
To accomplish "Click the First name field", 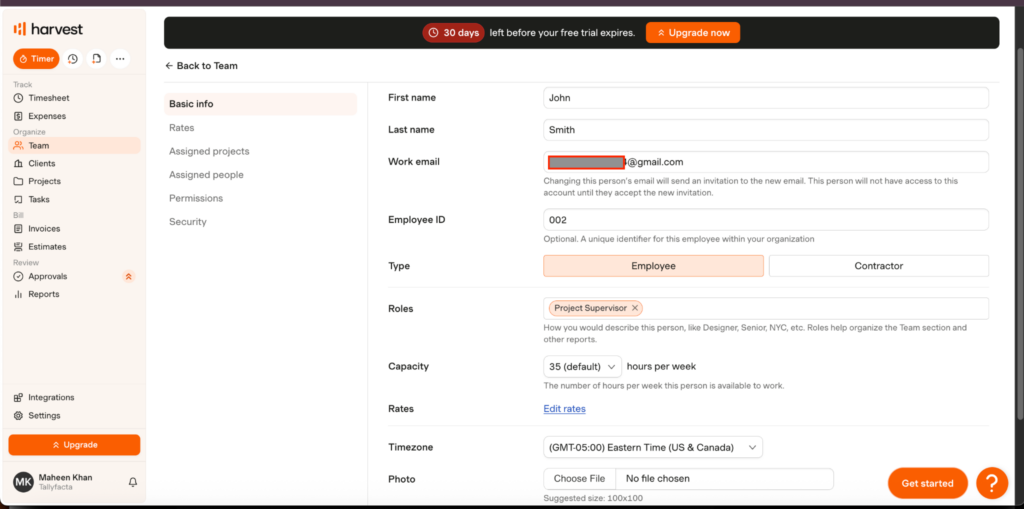I will pos(766,98).
